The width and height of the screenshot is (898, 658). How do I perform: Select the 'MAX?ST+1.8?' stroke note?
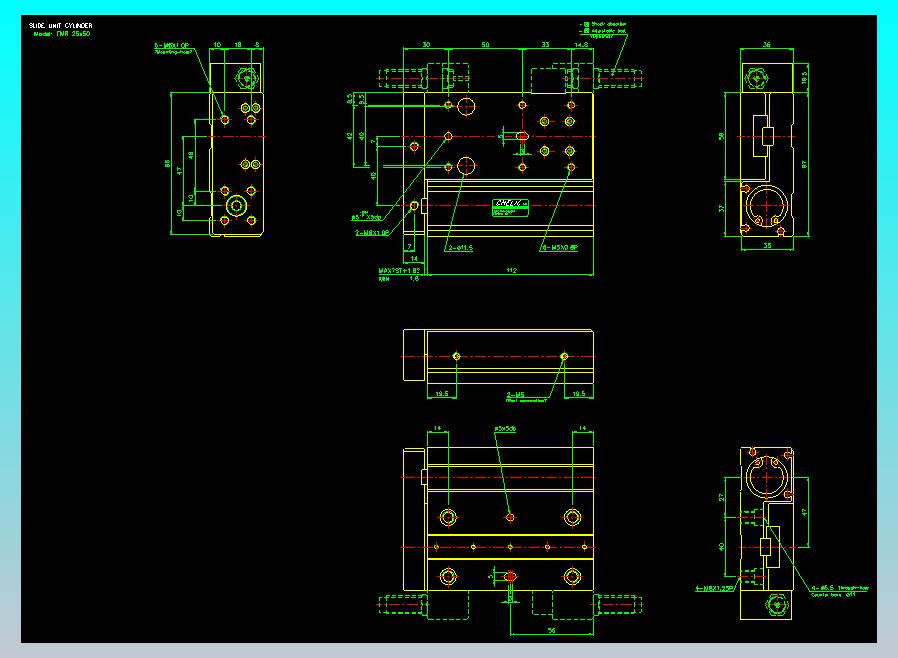[399, 270]
